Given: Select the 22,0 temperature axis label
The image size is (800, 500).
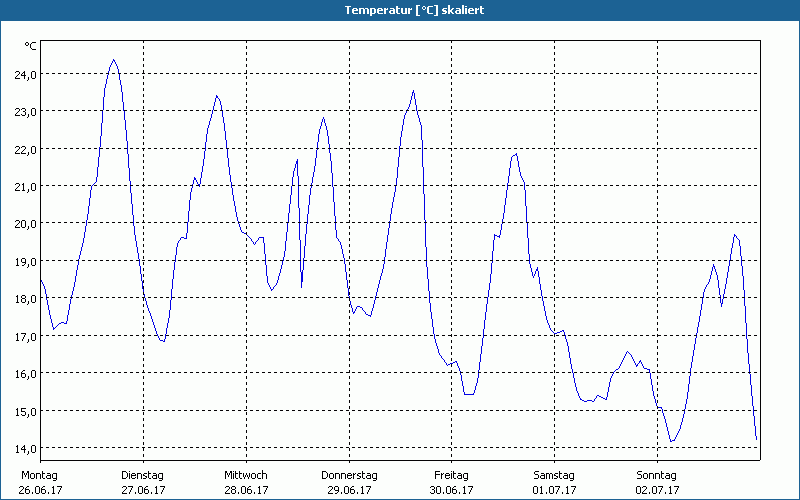Looking at the screenshot, I should point(25,149).
